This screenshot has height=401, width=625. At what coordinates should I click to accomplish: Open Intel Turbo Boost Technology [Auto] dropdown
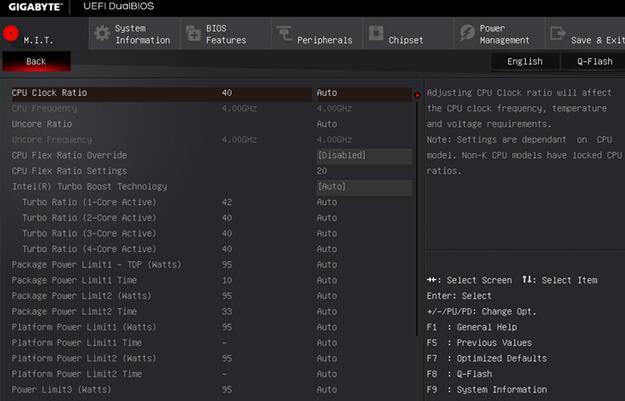pos(364,187)
